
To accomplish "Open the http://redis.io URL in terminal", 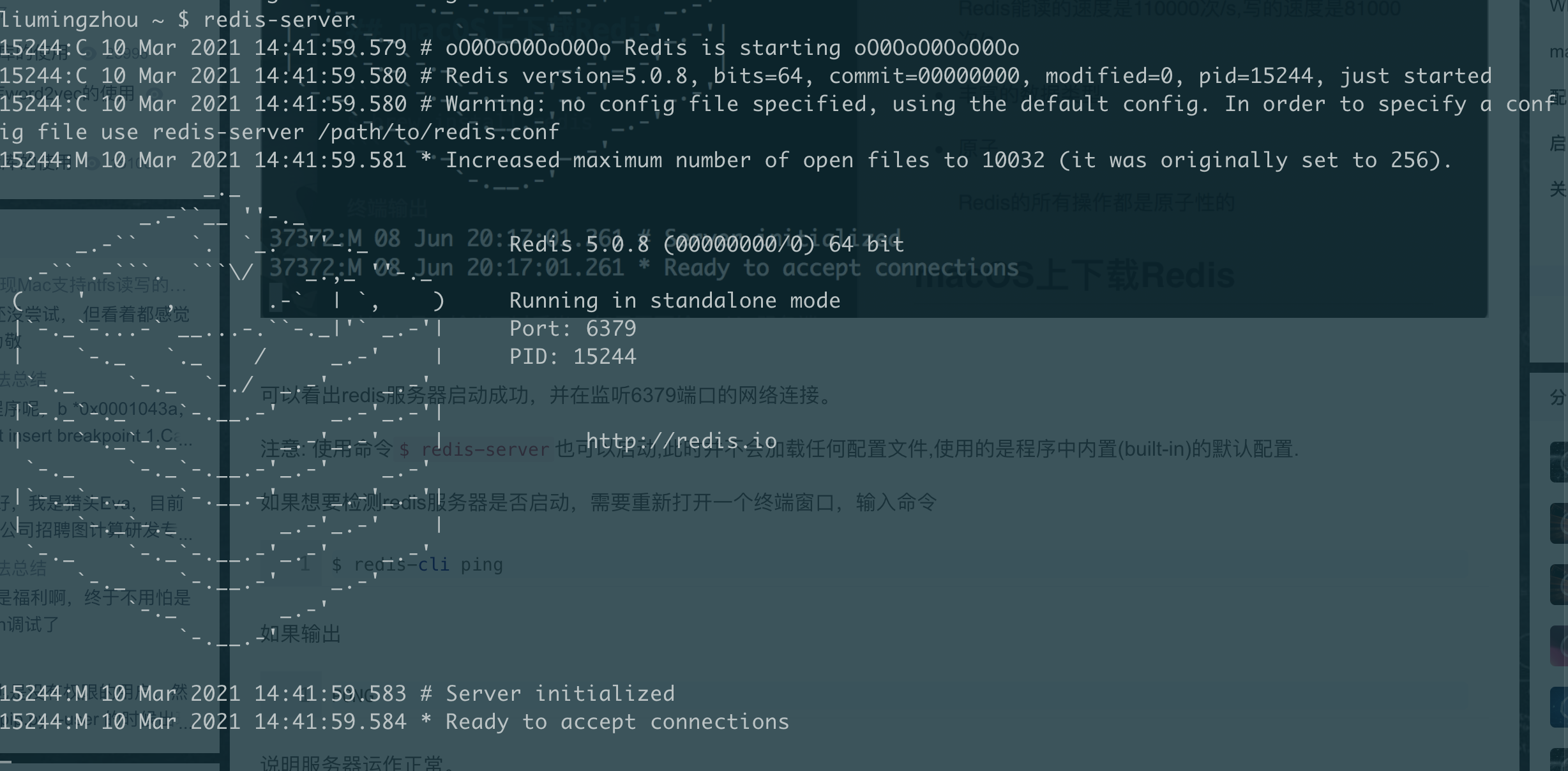I will click(x=681, y=441).
